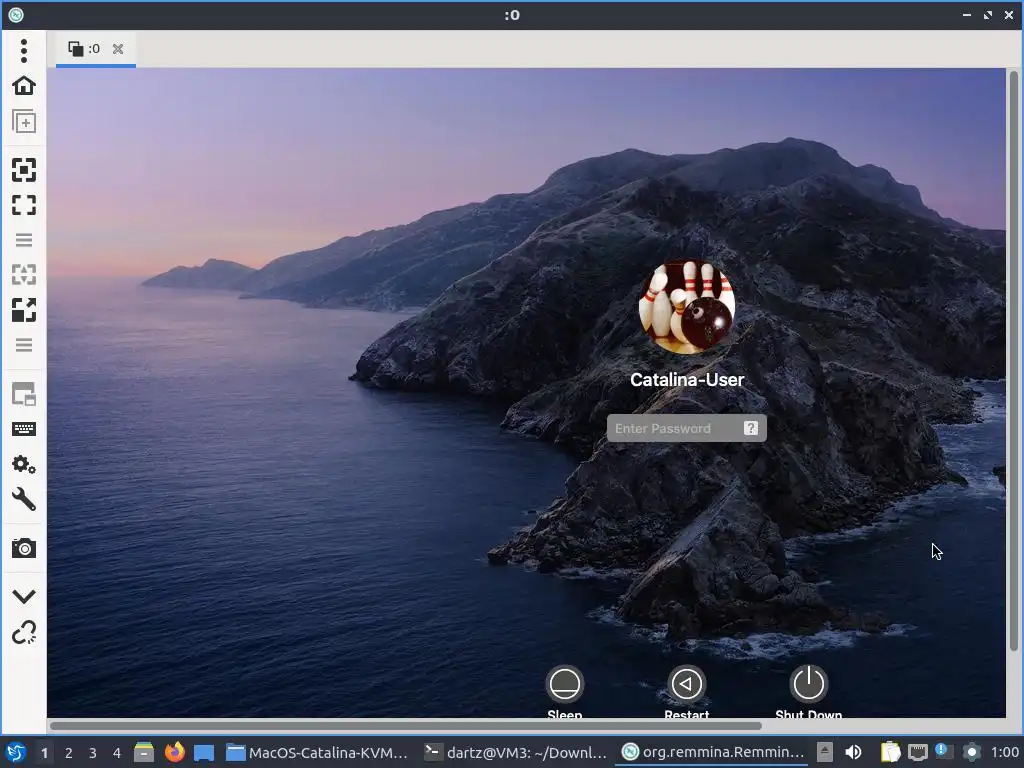Open clipboard manager tray icon
This screenshot has height=768, width=1024.
click(x=889, y=753)
